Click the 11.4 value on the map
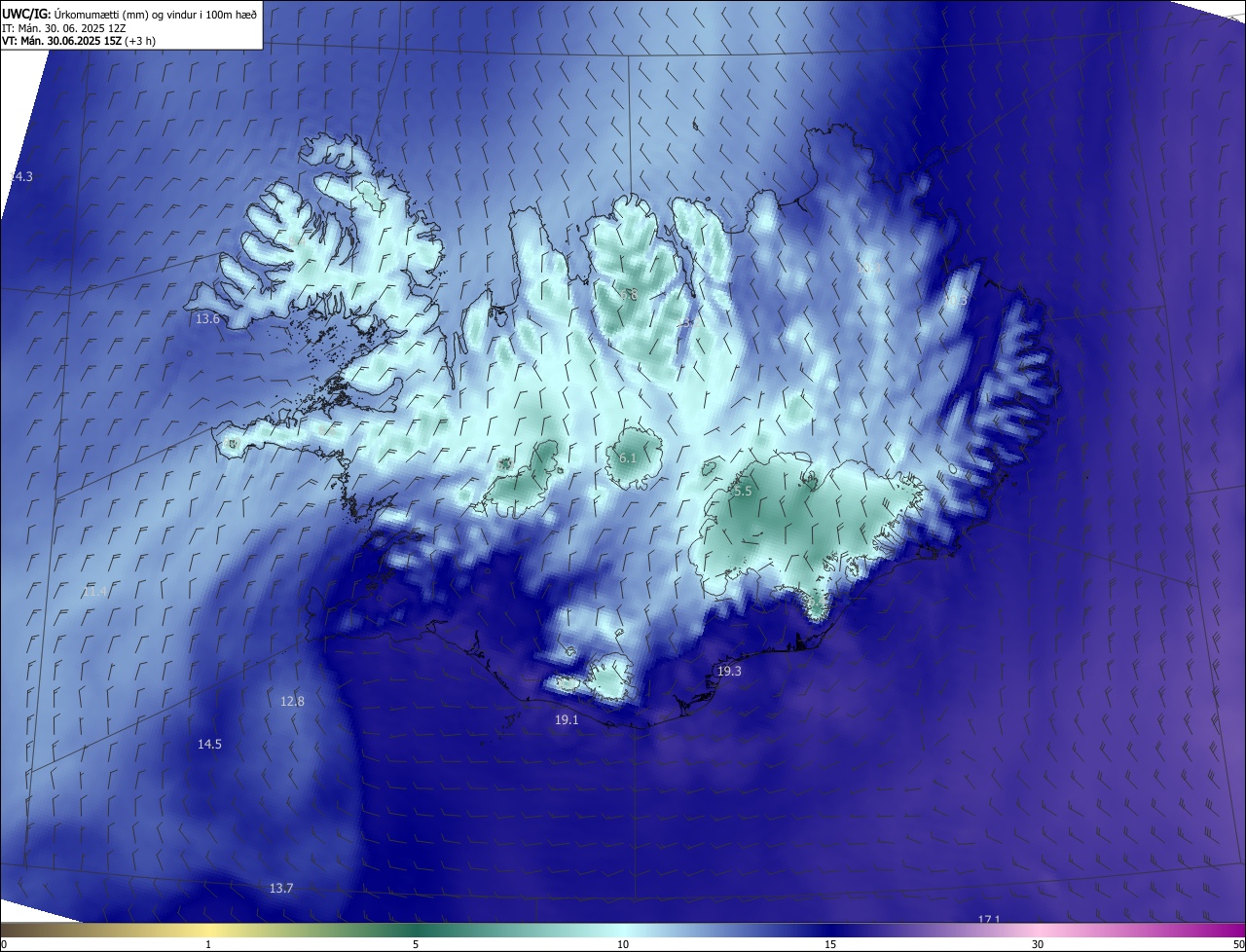The image size is (1246, 952). (x=94, y=591)
